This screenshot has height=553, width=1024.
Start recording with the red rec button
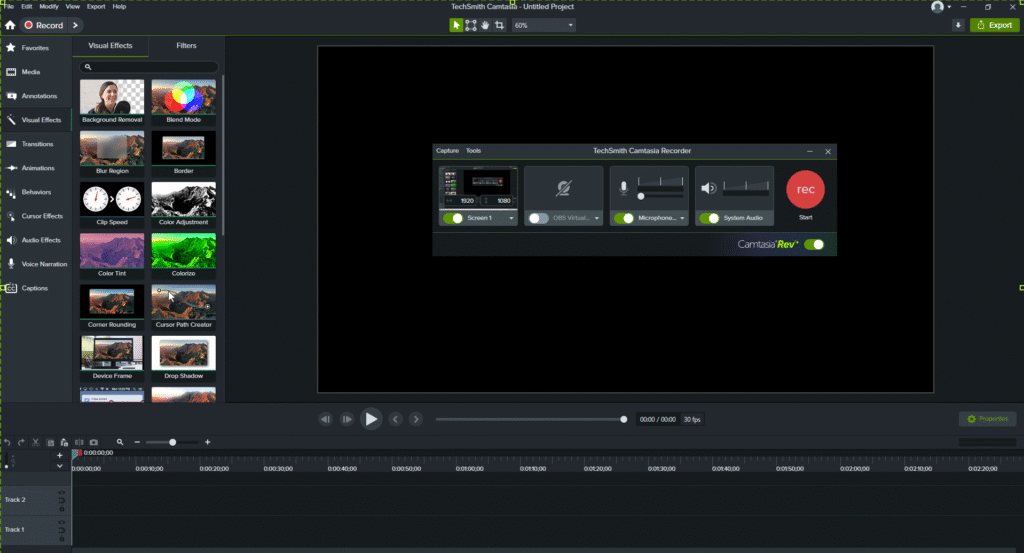click(805, 189)
